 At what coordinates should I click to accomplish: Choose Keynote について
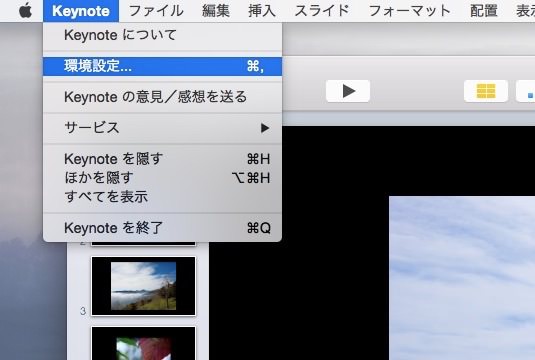(x=162, y=35)
